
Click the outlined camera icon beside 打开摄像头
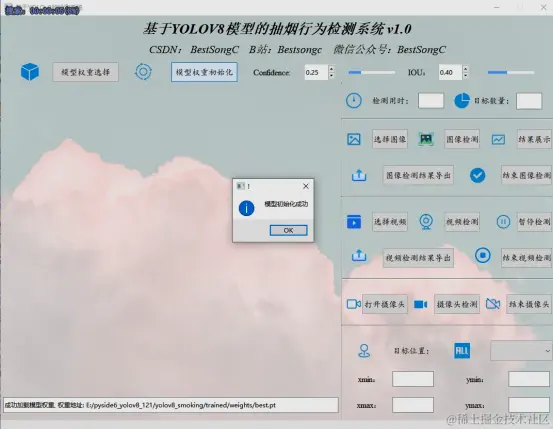pyautogui.click(x=353, y=304)
